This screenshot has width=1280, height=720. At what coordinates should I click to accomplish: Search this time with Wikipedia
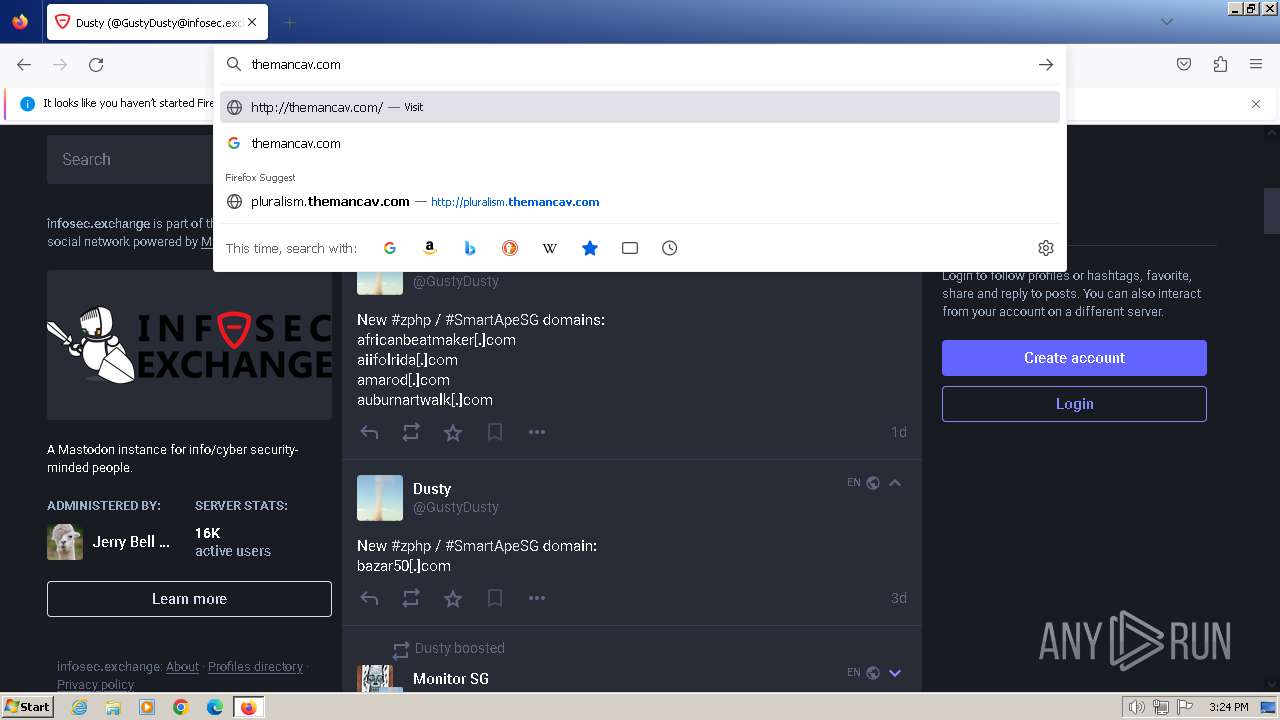pyautogui.click(x=550, y=248)
